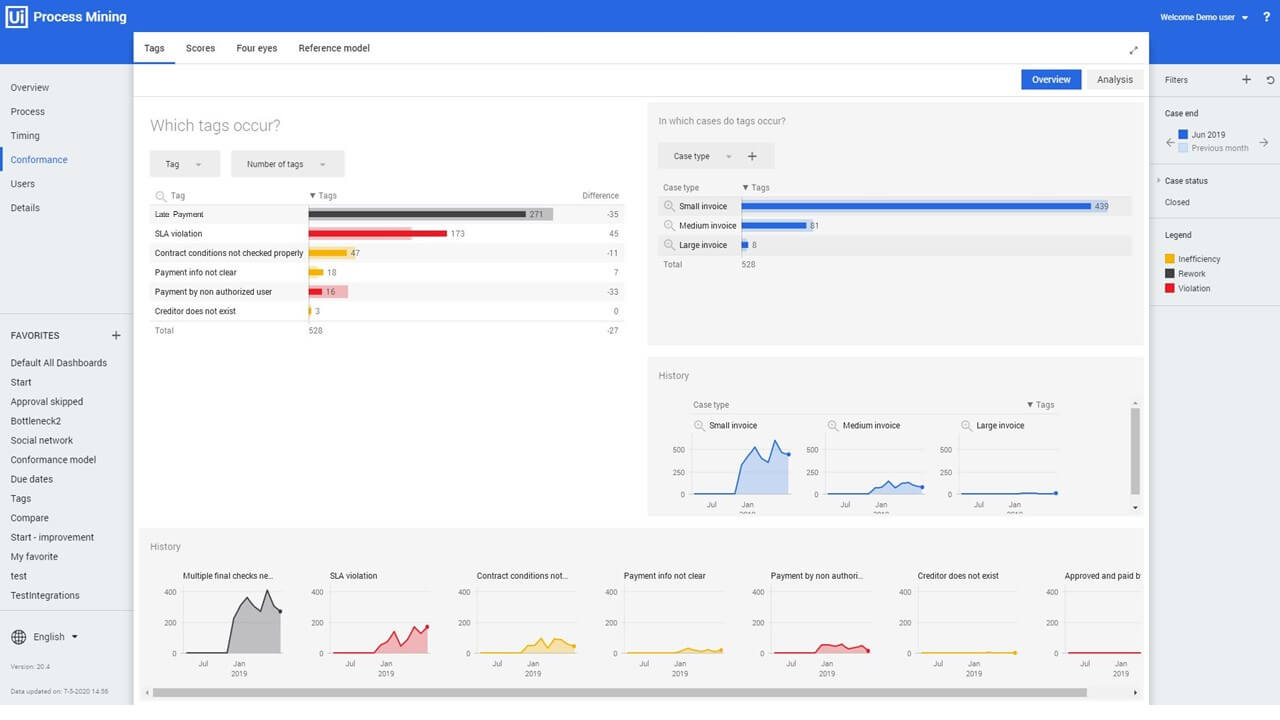
Task: Add a new filter with plus icon
Action: point(1246,80)
